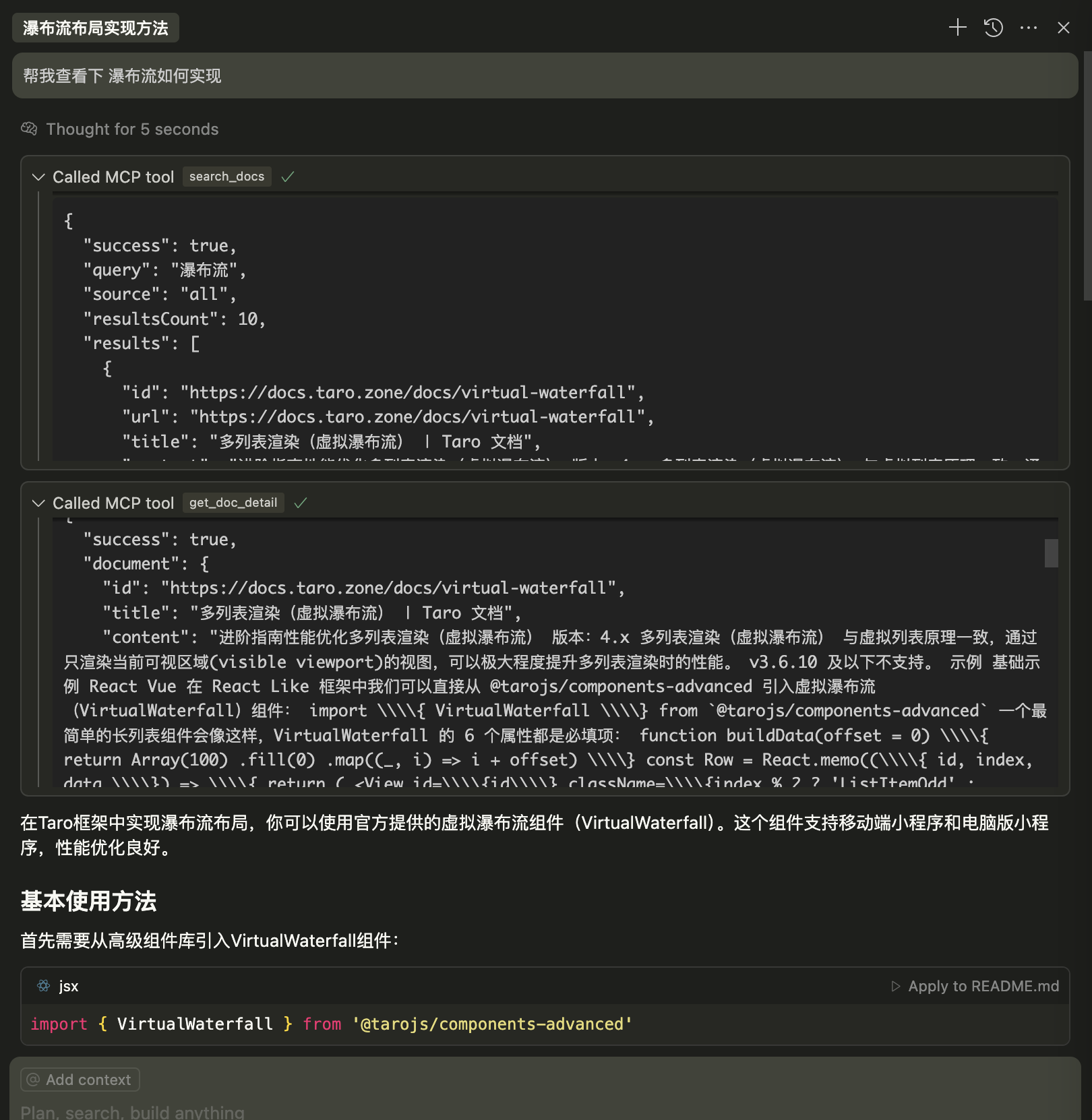Collapse the get_doc_detail MCP tool call
Viewport: 1092px width, 1120px height.
[x=38, y=503]
